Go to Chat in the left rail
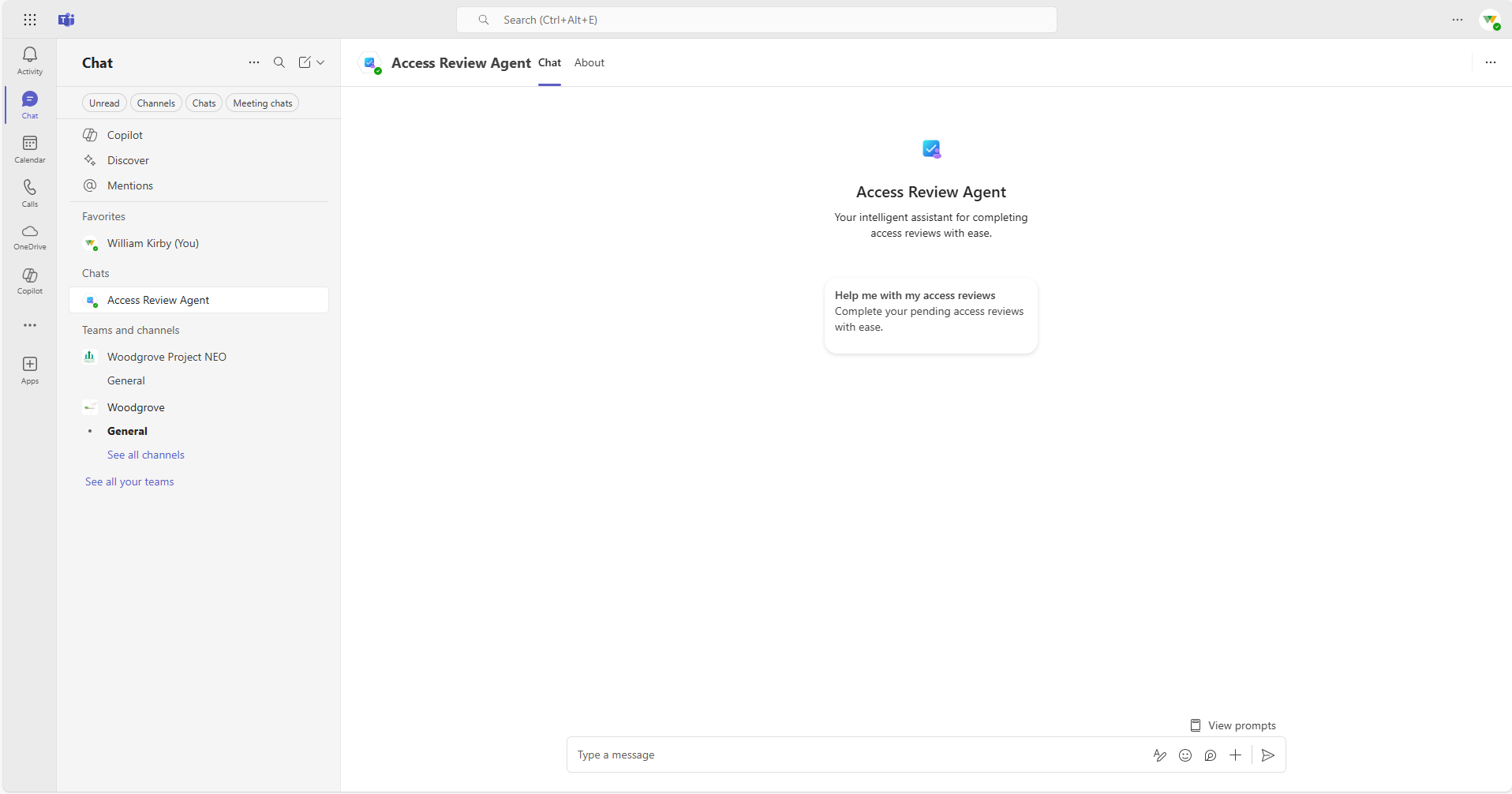The image size is (1512, 794). (x=30, y=105)
